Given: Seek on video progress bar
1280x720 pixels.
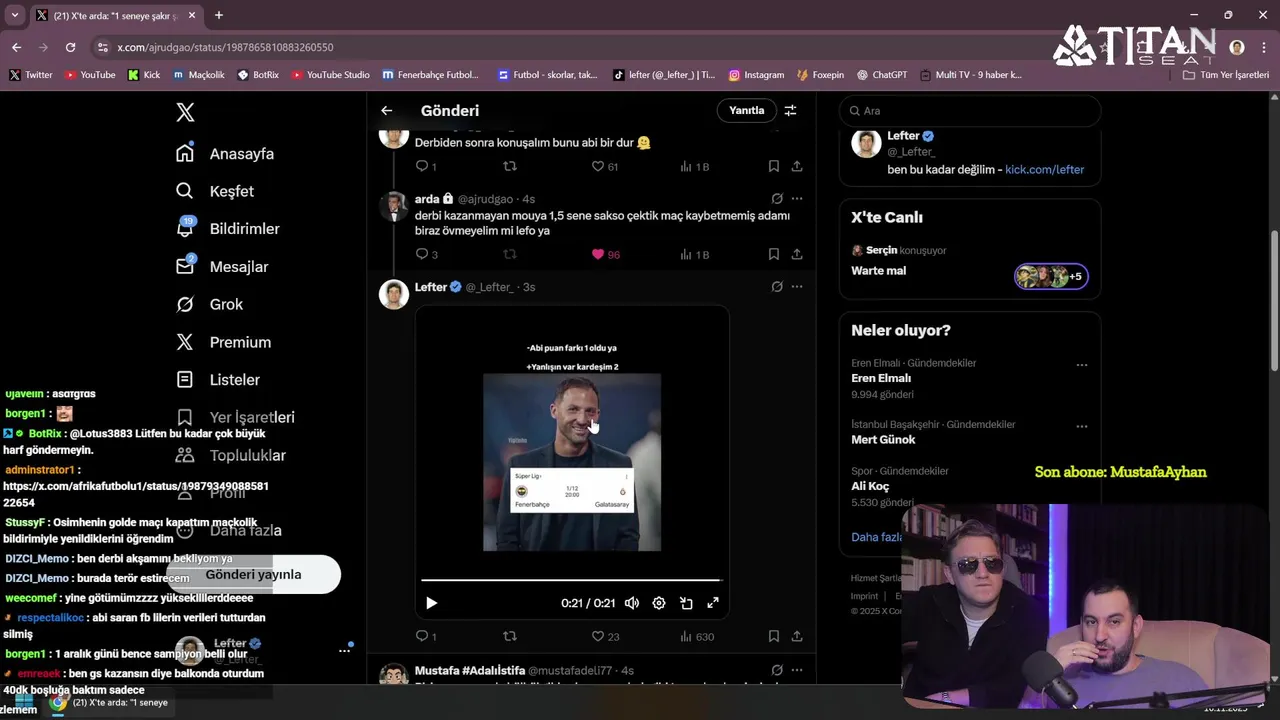Looking at the screenshot, I should coord(571,580).
